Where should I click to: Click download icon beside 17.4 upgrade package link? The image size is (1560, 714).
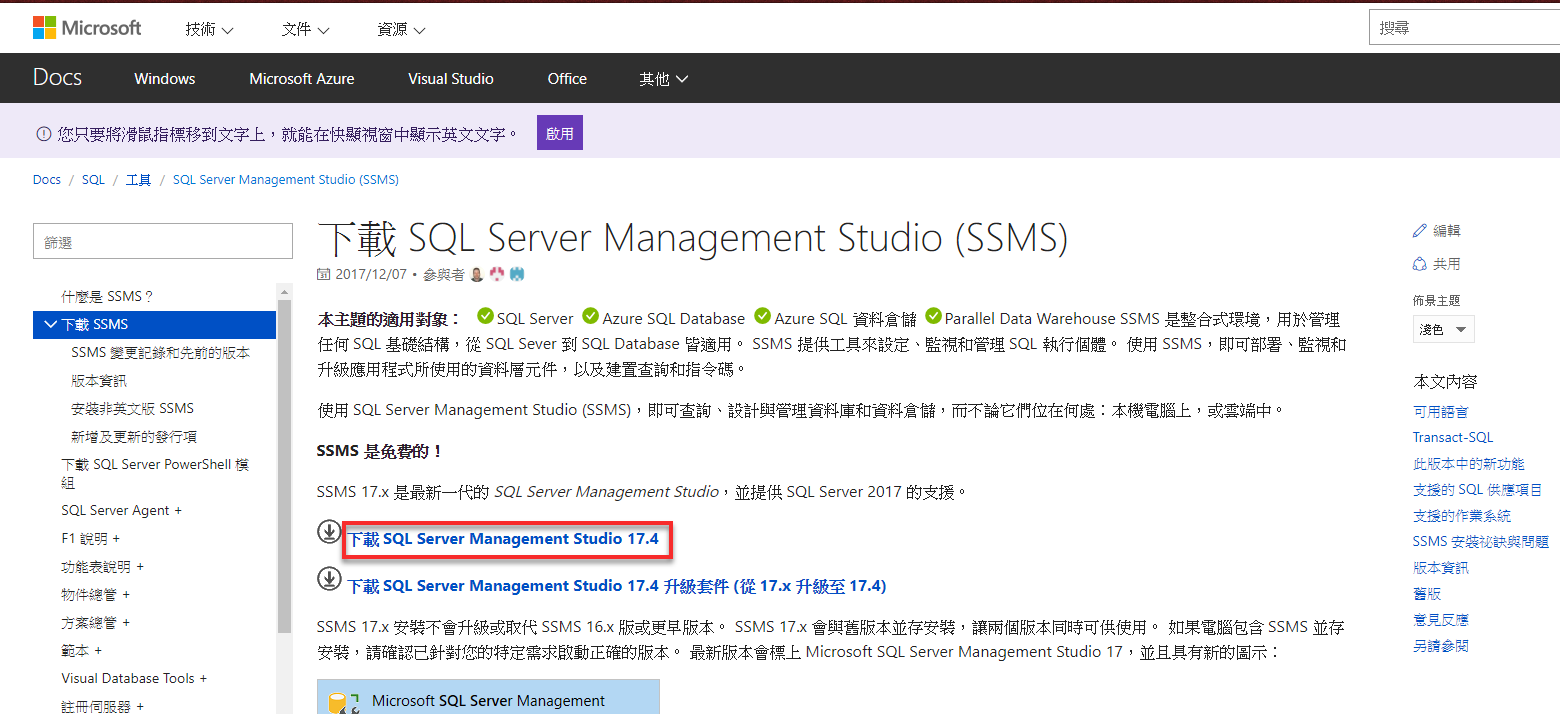[x=329, y=578]
